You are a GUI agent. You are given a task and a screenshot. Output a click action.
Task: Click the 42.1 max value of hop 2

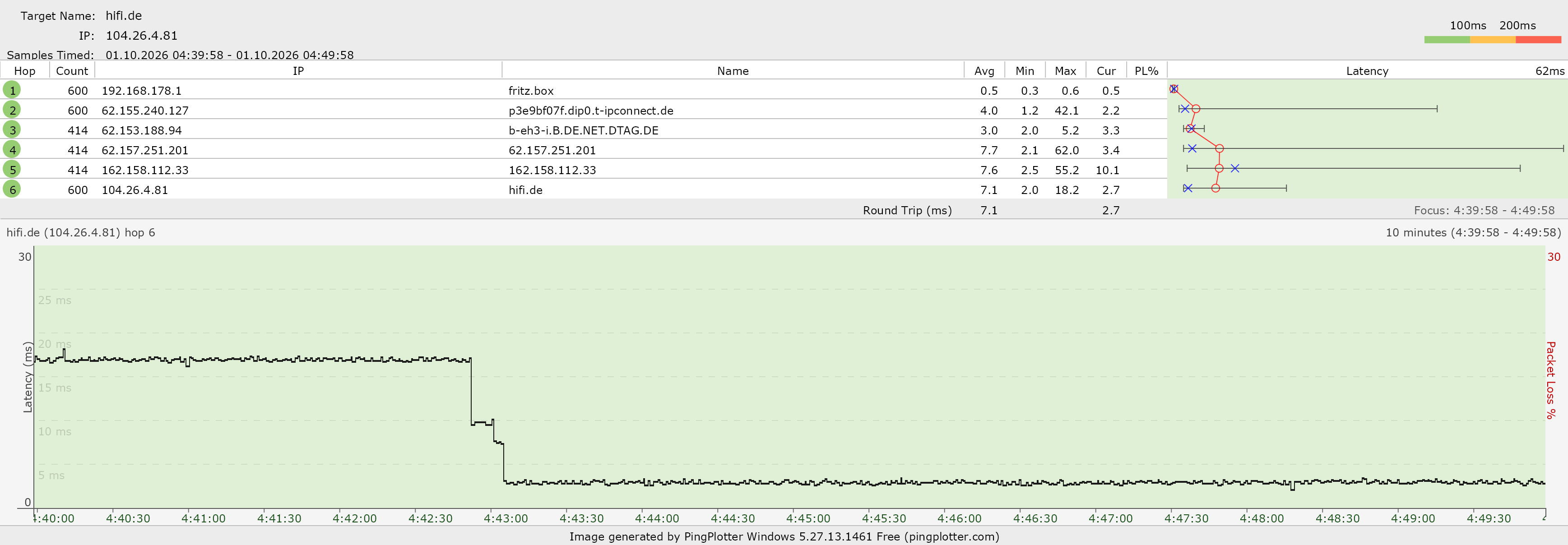click(1067, 111)
